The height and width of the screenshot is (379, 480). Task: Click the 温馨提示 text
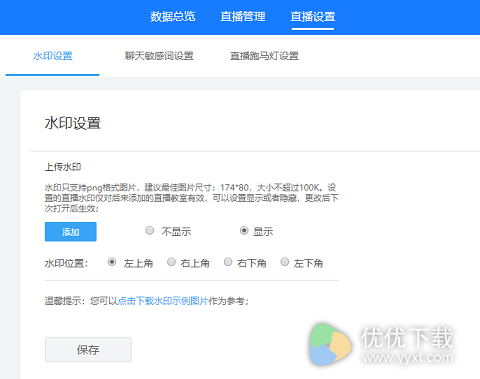pos(65,301)
